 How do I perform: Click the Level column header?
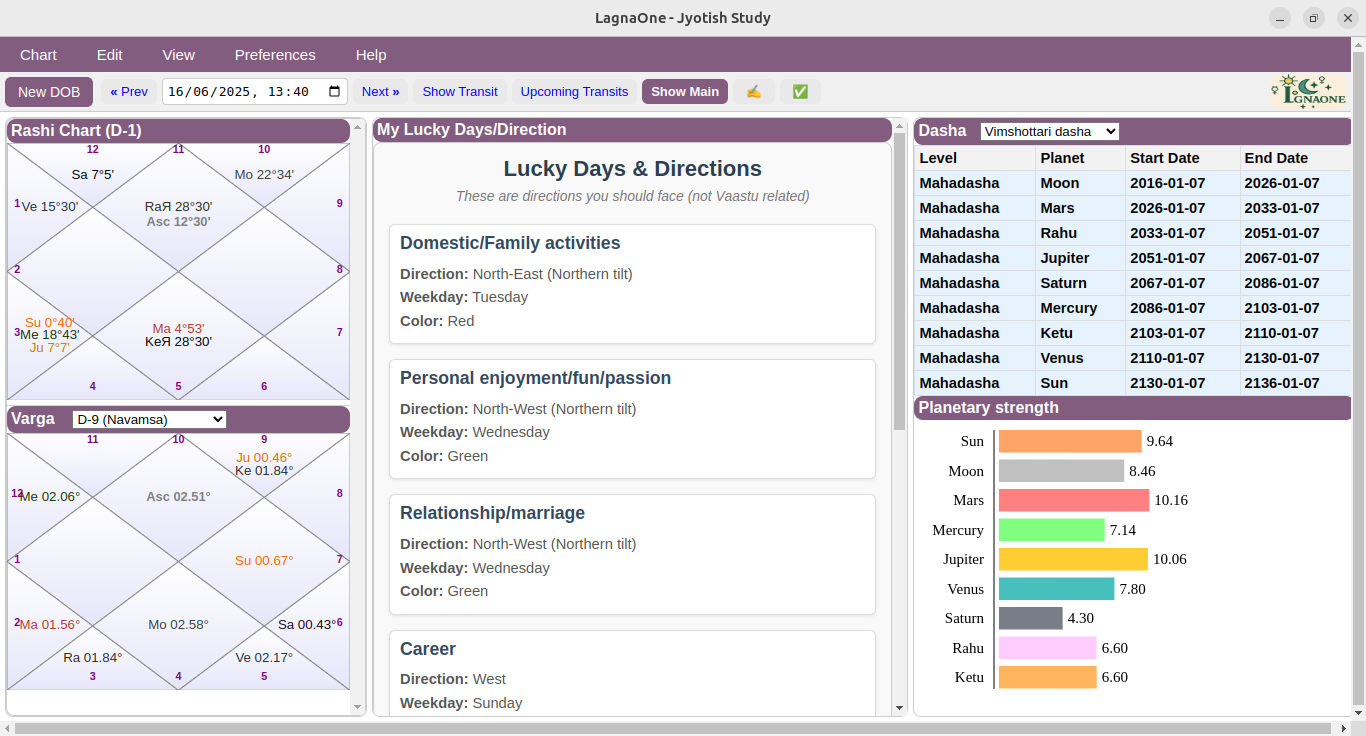(975, 158)
